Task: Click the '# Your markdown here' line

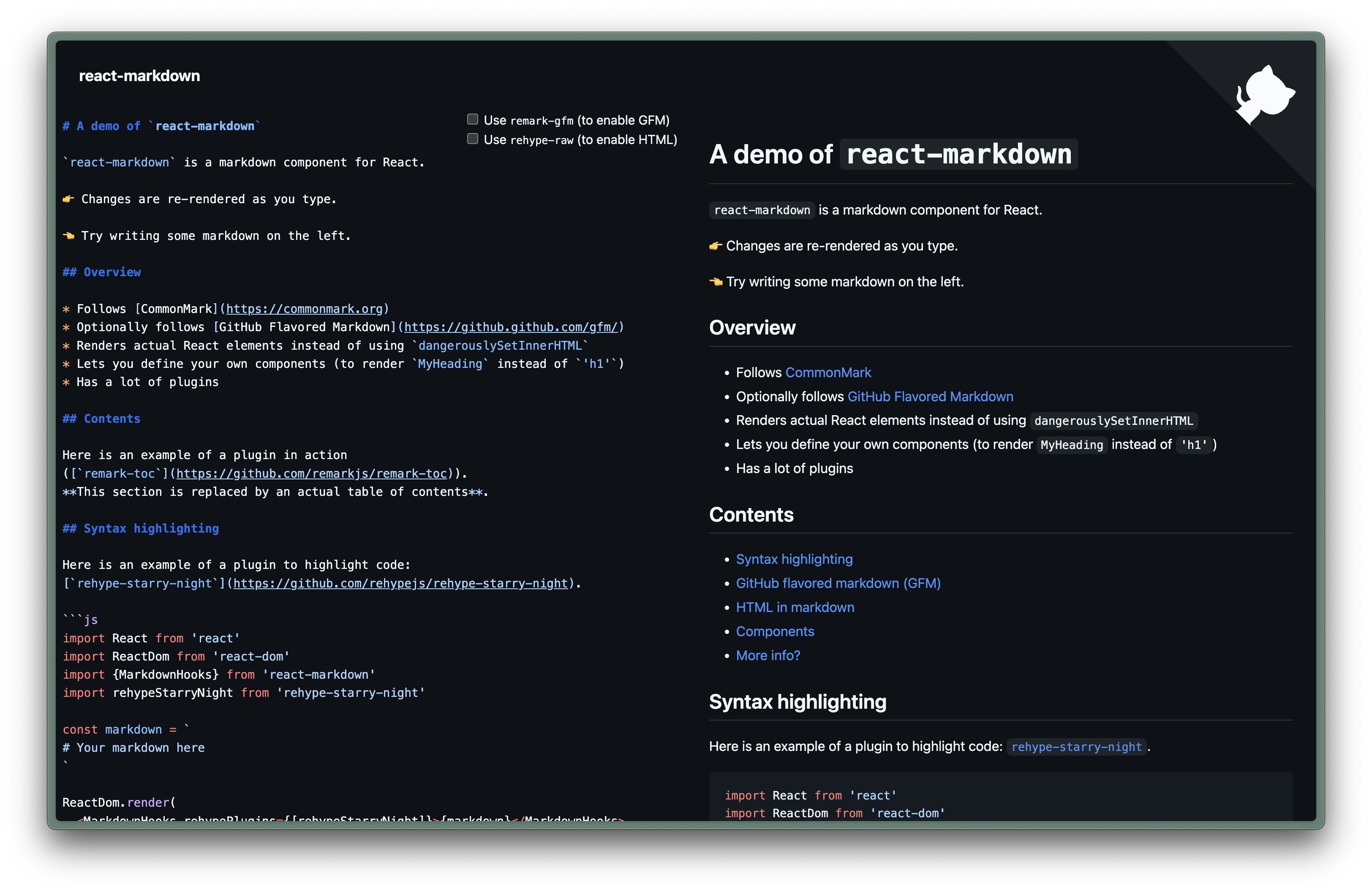Action: [134, 748]
